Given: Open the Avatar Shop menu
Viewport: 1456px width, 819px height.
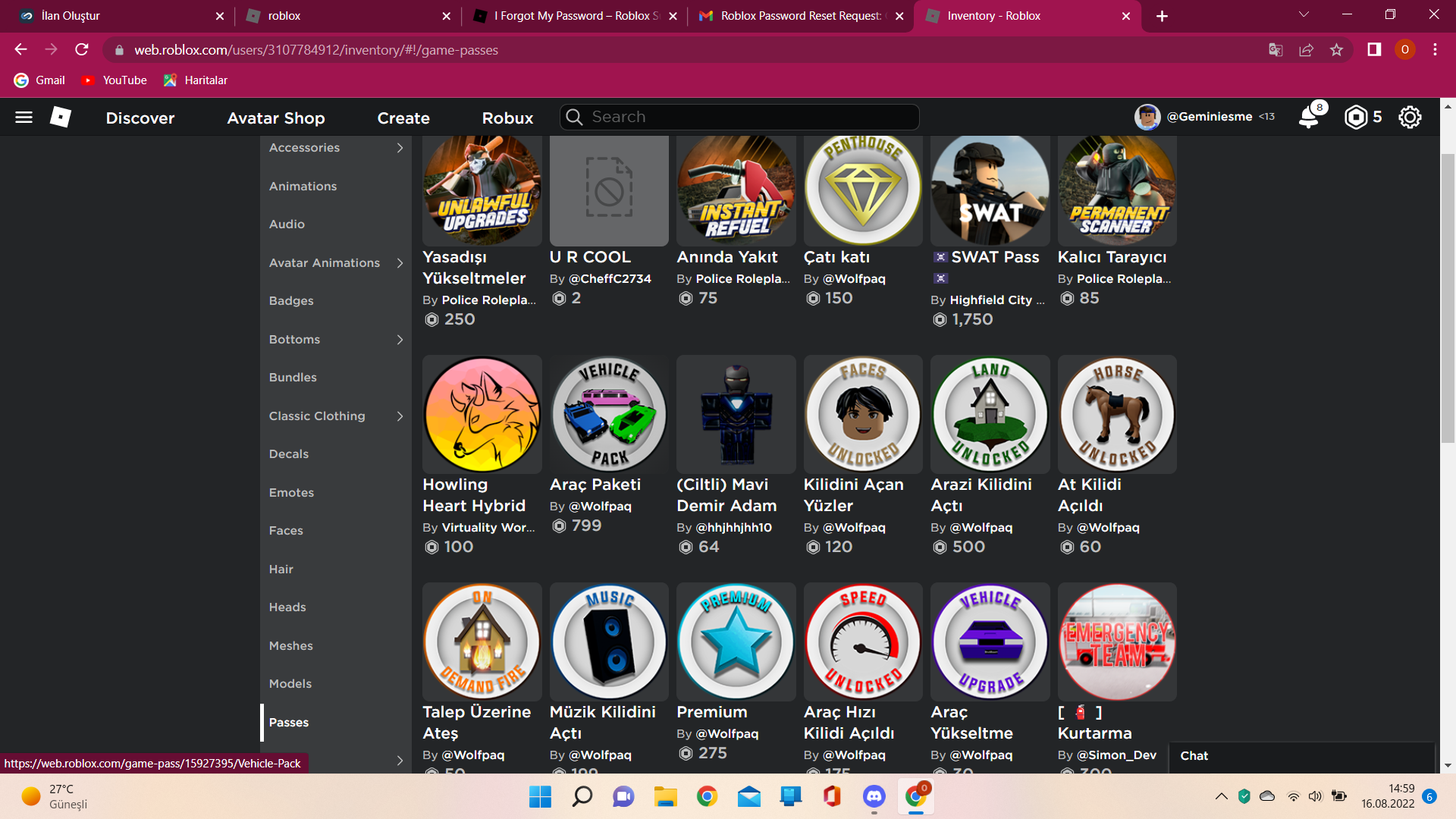Looking at the screenshot, I should [276, 118].
